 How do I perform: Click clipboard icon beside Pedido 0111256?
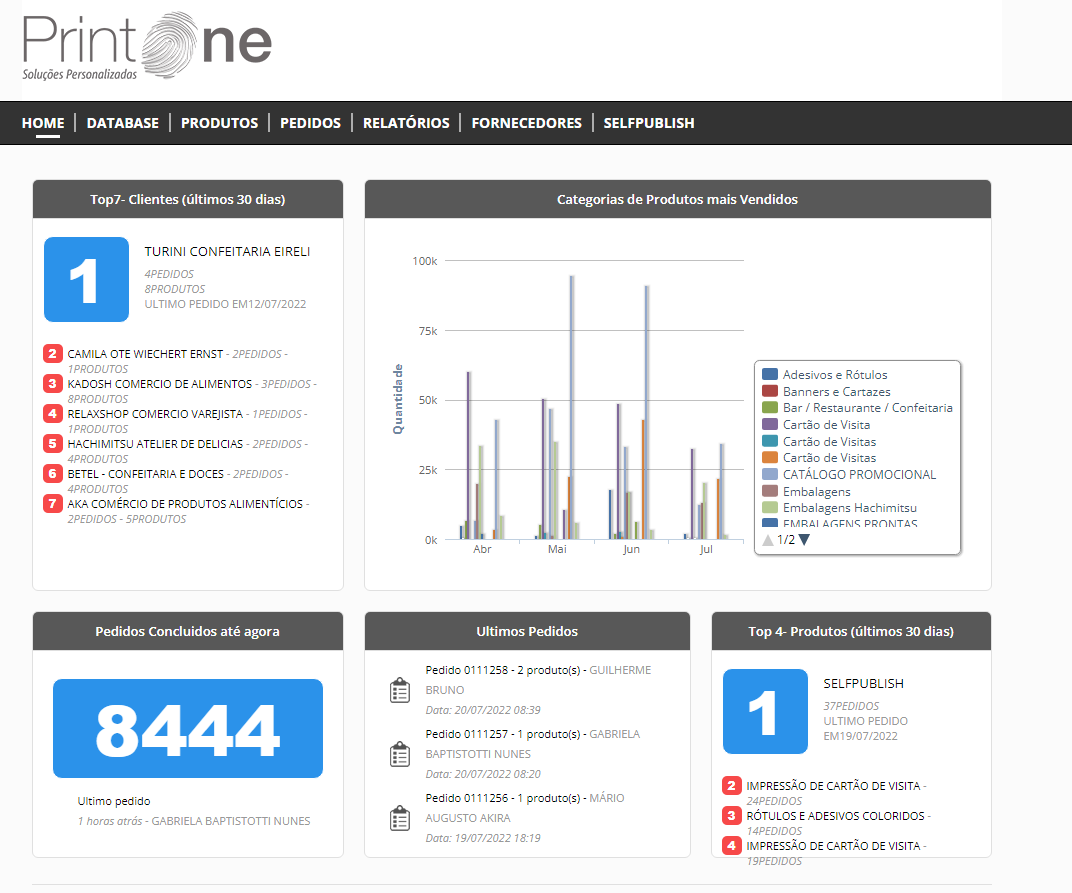click(400, 819)
